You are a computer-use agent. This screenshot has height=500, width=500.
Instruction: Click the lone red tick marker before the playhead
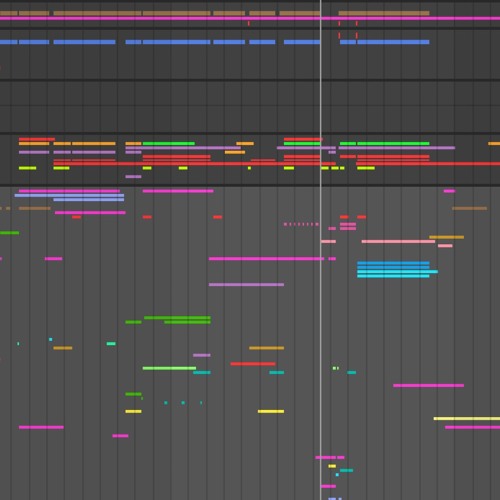[249, 23]
